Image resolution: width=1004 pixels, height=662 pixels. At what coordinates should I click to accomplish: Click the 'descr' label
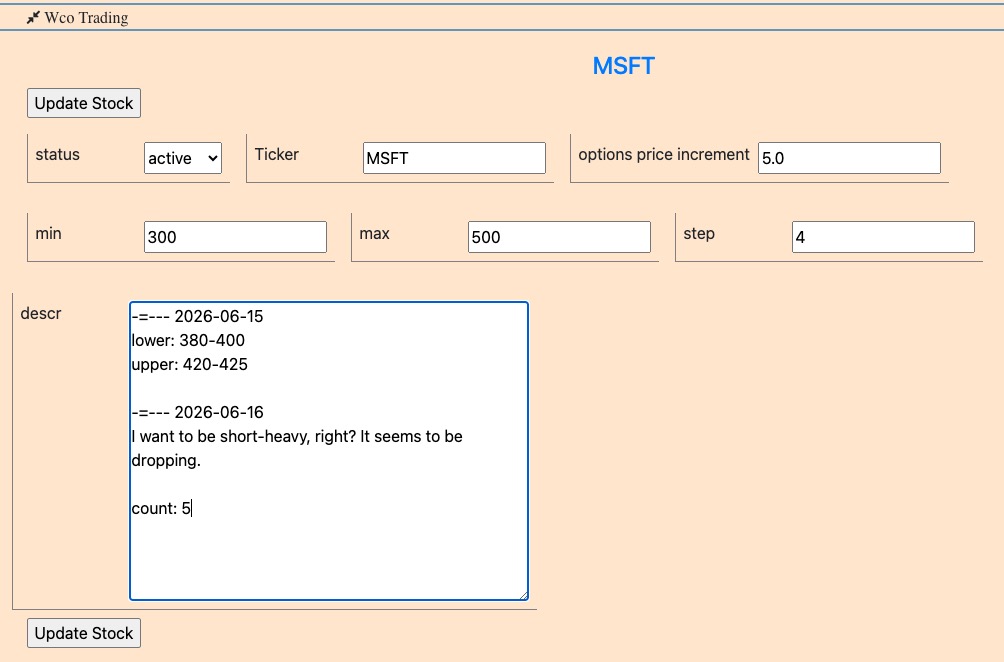point(41,313)
